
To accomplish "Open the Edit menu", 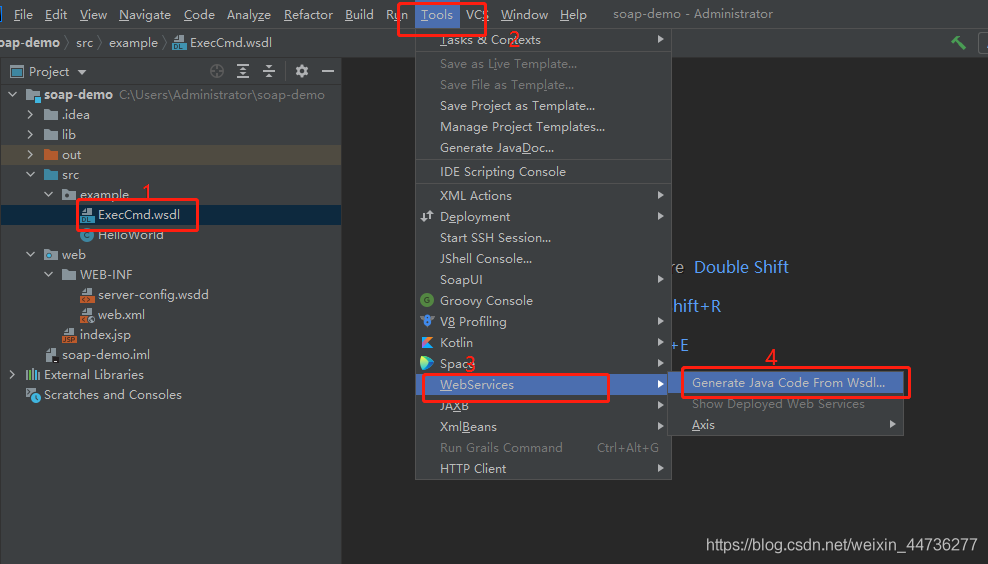I will 55,14.
